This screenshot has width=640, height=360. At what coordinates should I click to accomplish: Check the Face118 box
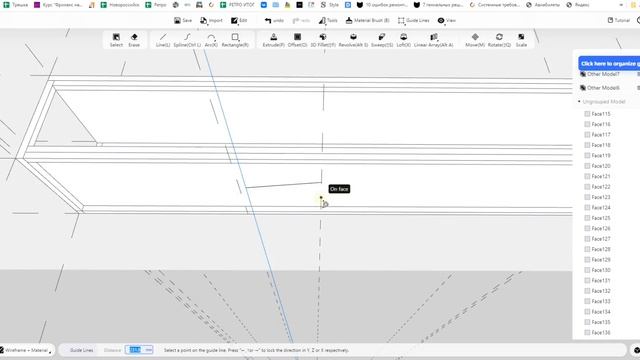[x=587, y=145]
